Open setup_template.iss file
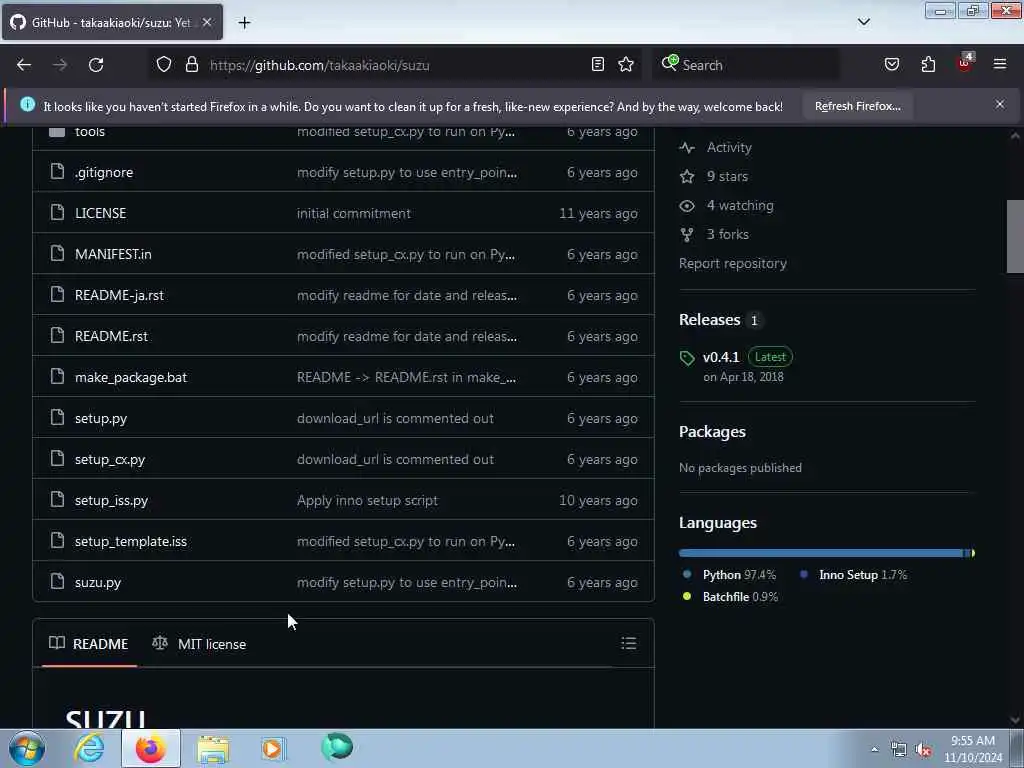Image resolution: width=1024 pixels, height=768 pixels. (131, 541)
